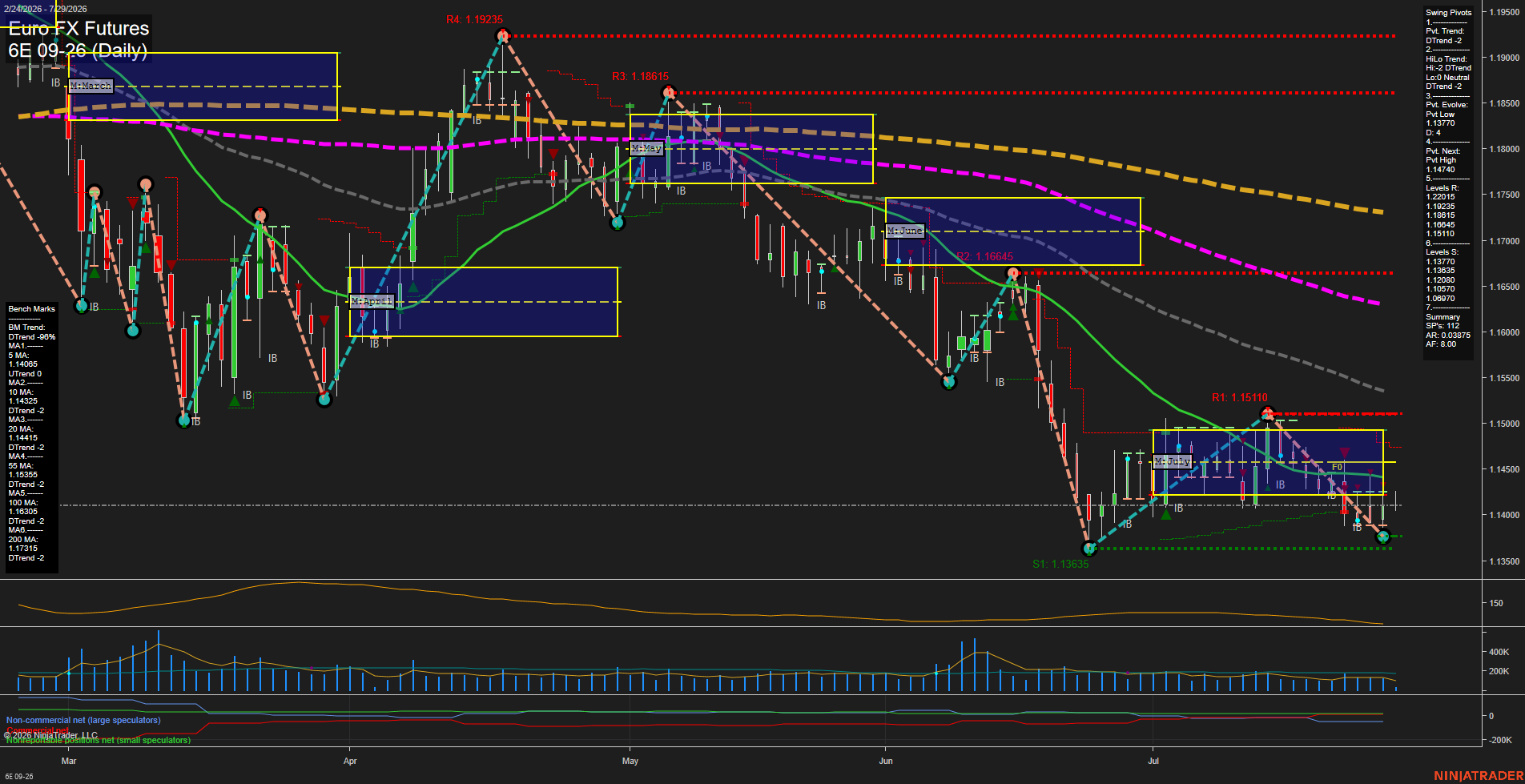Click the Swing Pivots panel heading
Screen dimensions: 1525x784
tap(1449, 13)
